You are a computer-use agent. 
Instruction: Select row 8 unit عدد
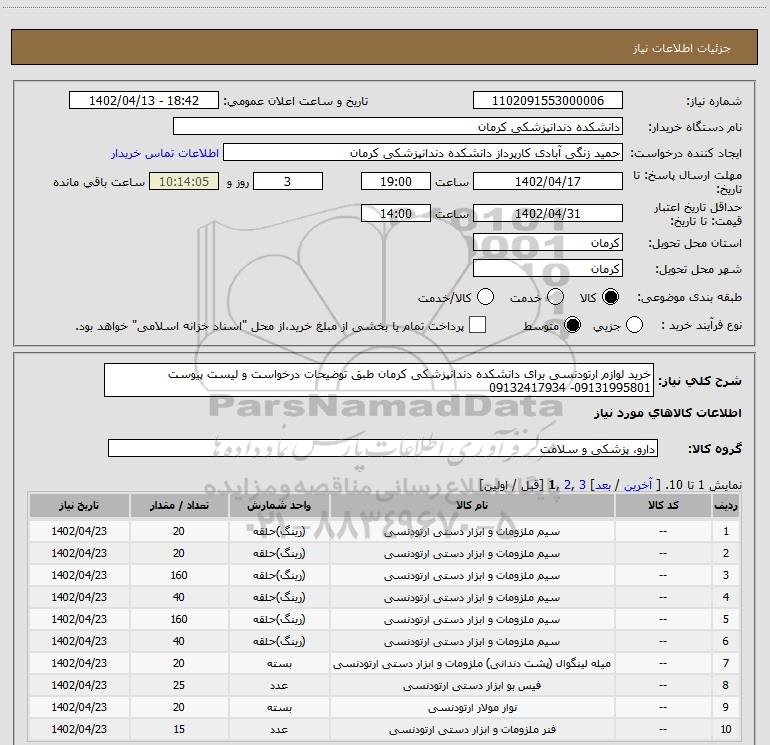pyautogui.click(x=279, y=686)
